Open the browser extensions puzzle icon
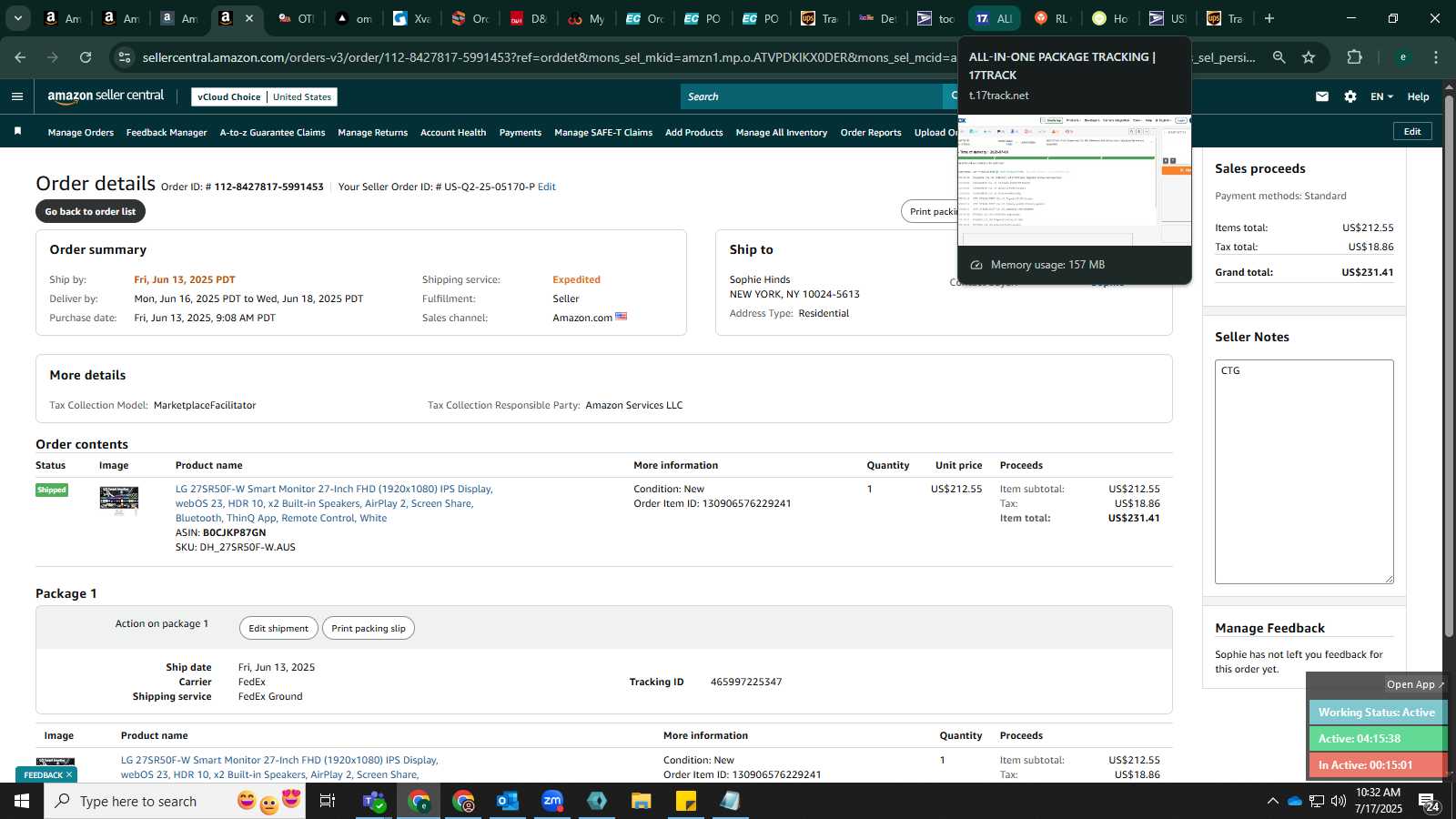The width and height of the screenshot is (1456, 819). (1355, 57)
